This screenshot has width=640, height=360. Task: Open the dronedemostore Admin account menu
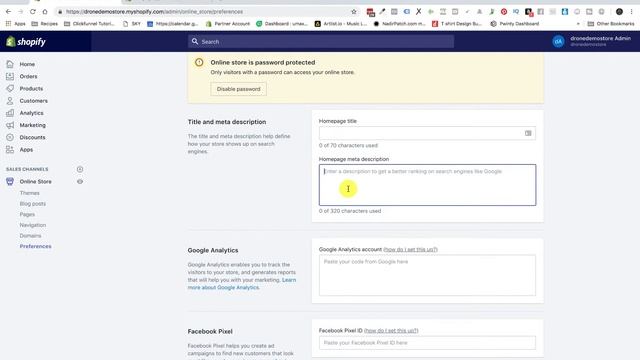[x=592, y=41]
